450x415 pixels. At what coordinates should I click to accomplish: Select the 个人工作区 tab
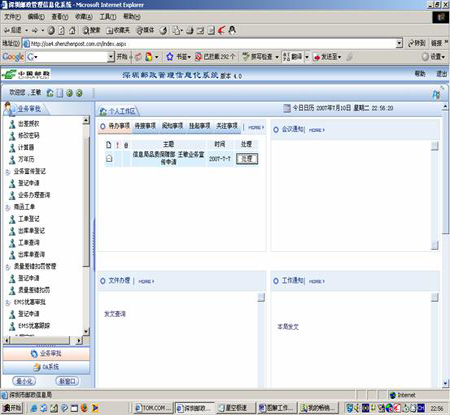[118, 111]
